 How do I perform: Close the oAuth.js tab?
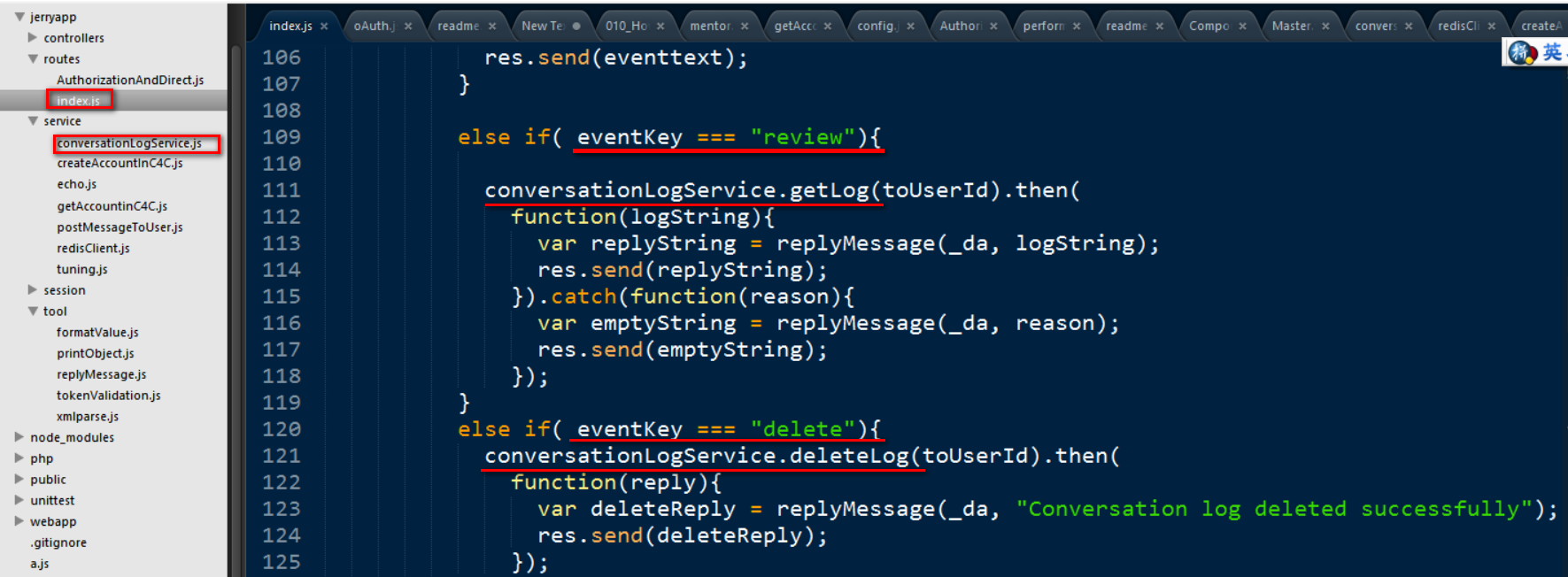408,27
